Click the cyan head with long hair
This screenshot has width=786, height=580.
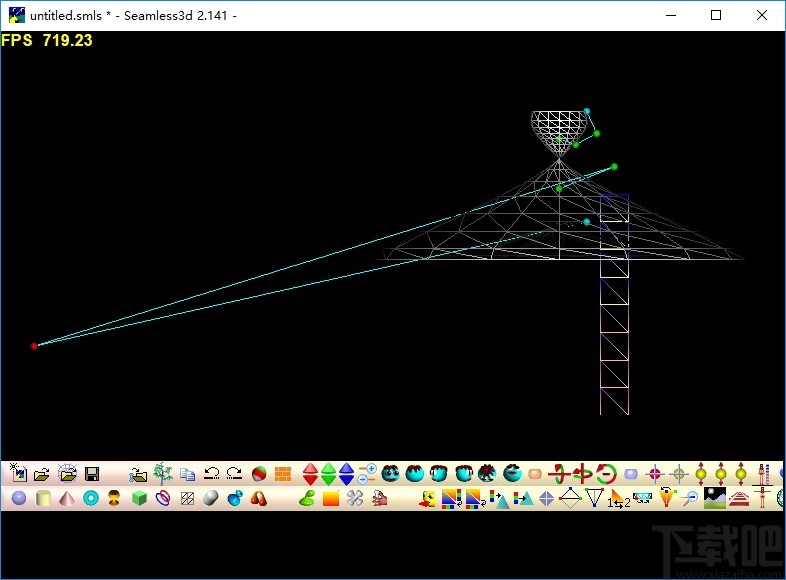click(x=439, y=474)
